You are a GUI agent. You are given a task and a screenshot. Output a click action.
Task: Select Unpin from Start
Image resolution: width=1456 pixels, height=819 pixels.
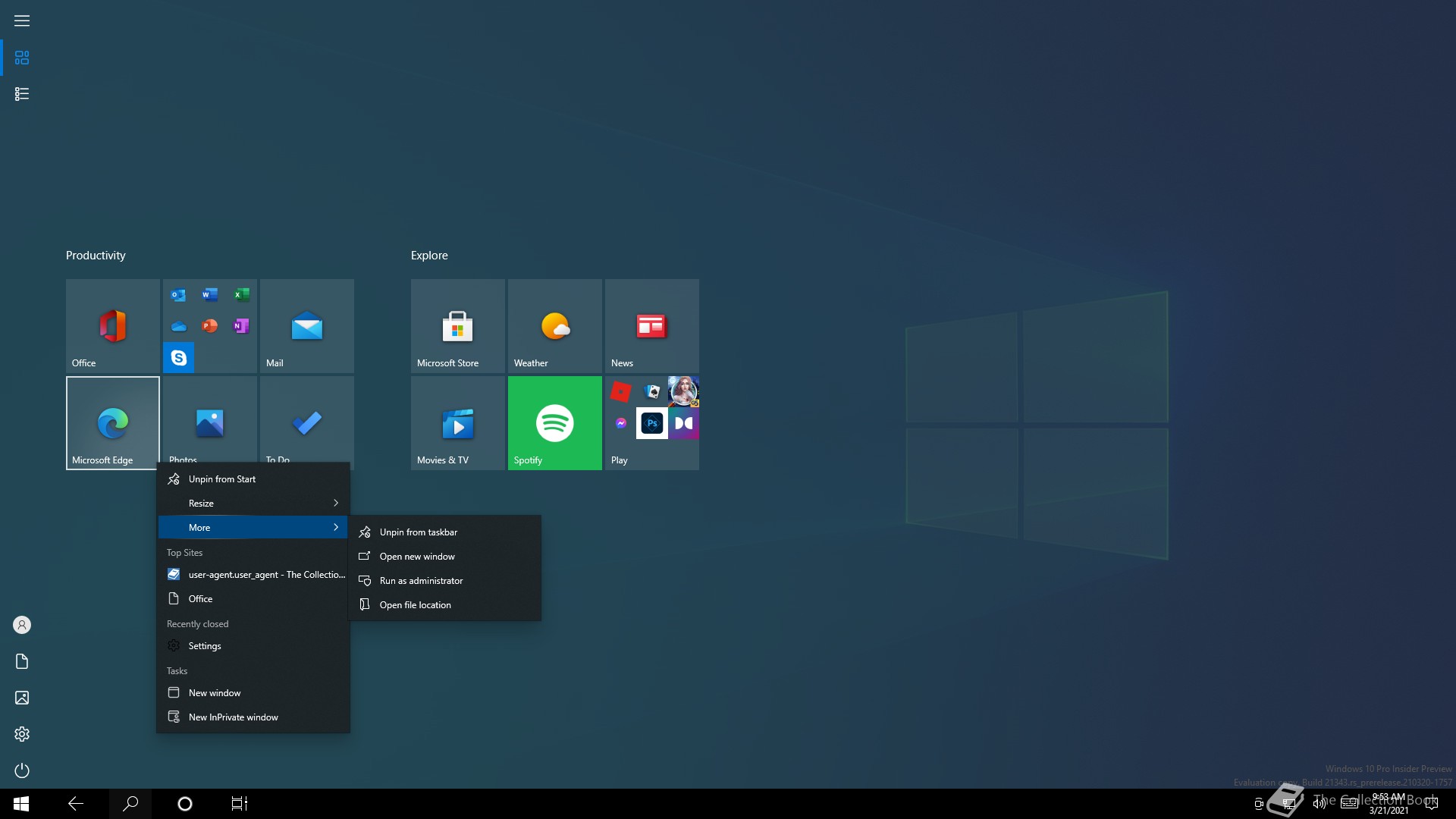pyautogui.click(x=253, y=479)
